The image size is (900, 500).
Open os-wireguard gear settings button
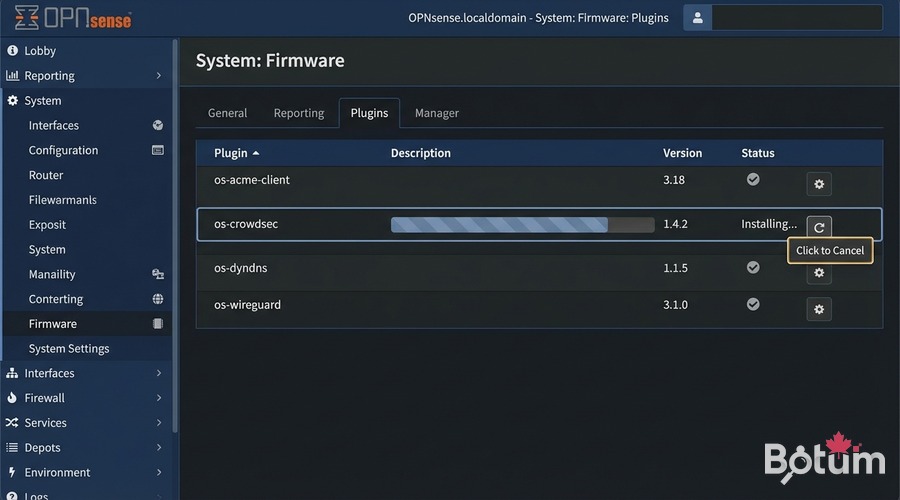point(819,309)
